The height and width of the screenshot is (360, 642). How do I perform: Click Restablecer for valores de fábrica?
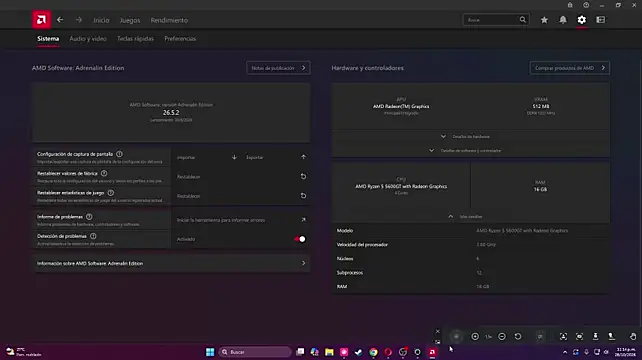241,177
